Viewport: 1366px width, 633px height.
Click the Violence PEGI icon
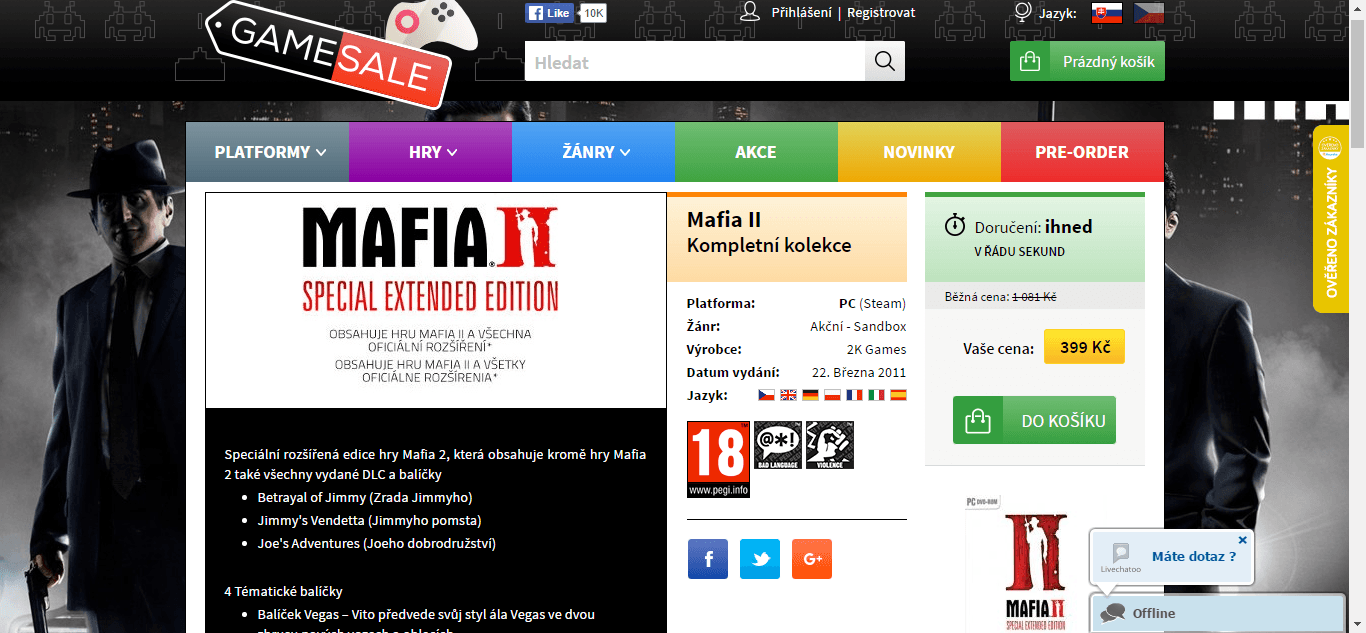tap(830, 445)
